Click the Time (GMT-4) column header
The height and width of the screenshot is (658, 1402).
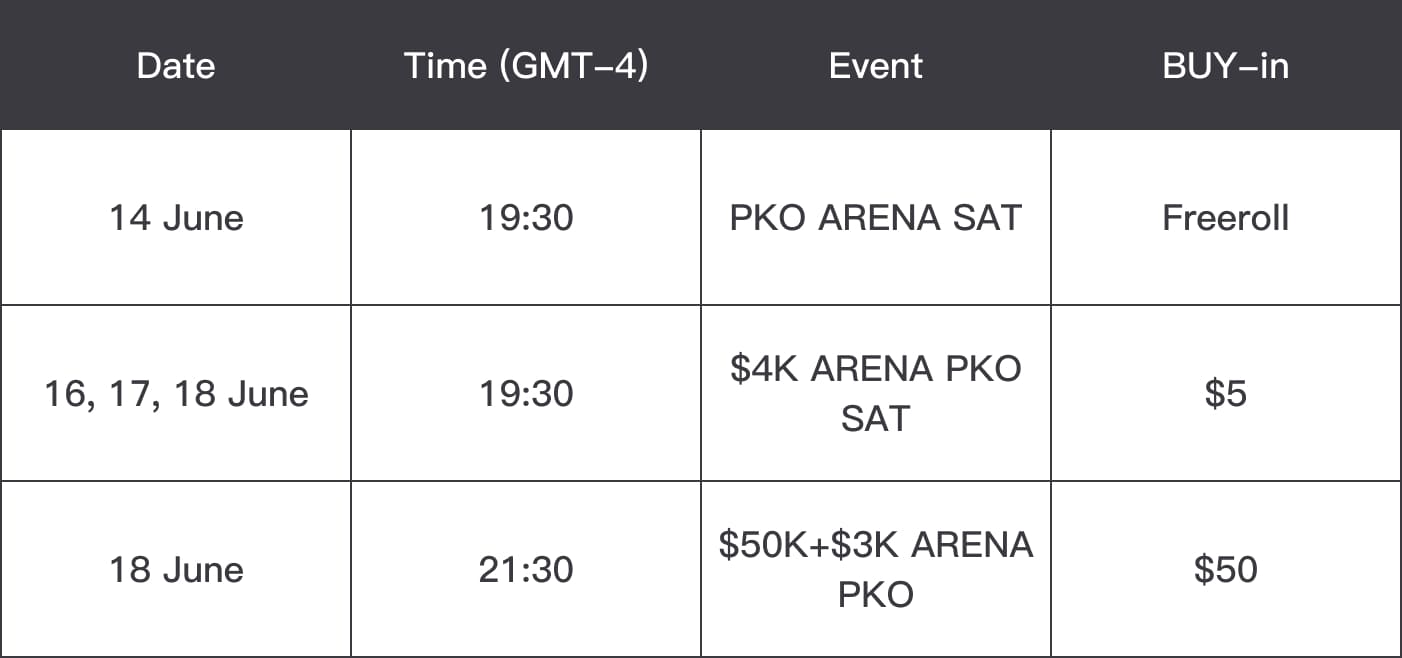click(x=526, y=66)
